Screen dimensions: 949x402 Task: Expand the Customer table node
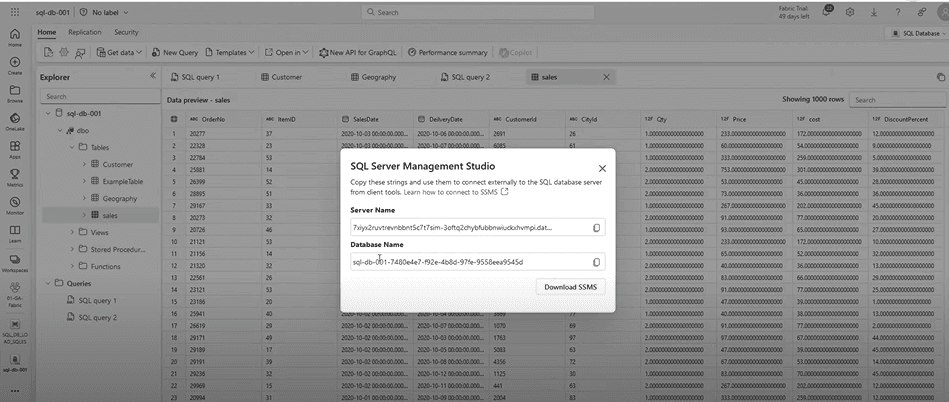84,164
